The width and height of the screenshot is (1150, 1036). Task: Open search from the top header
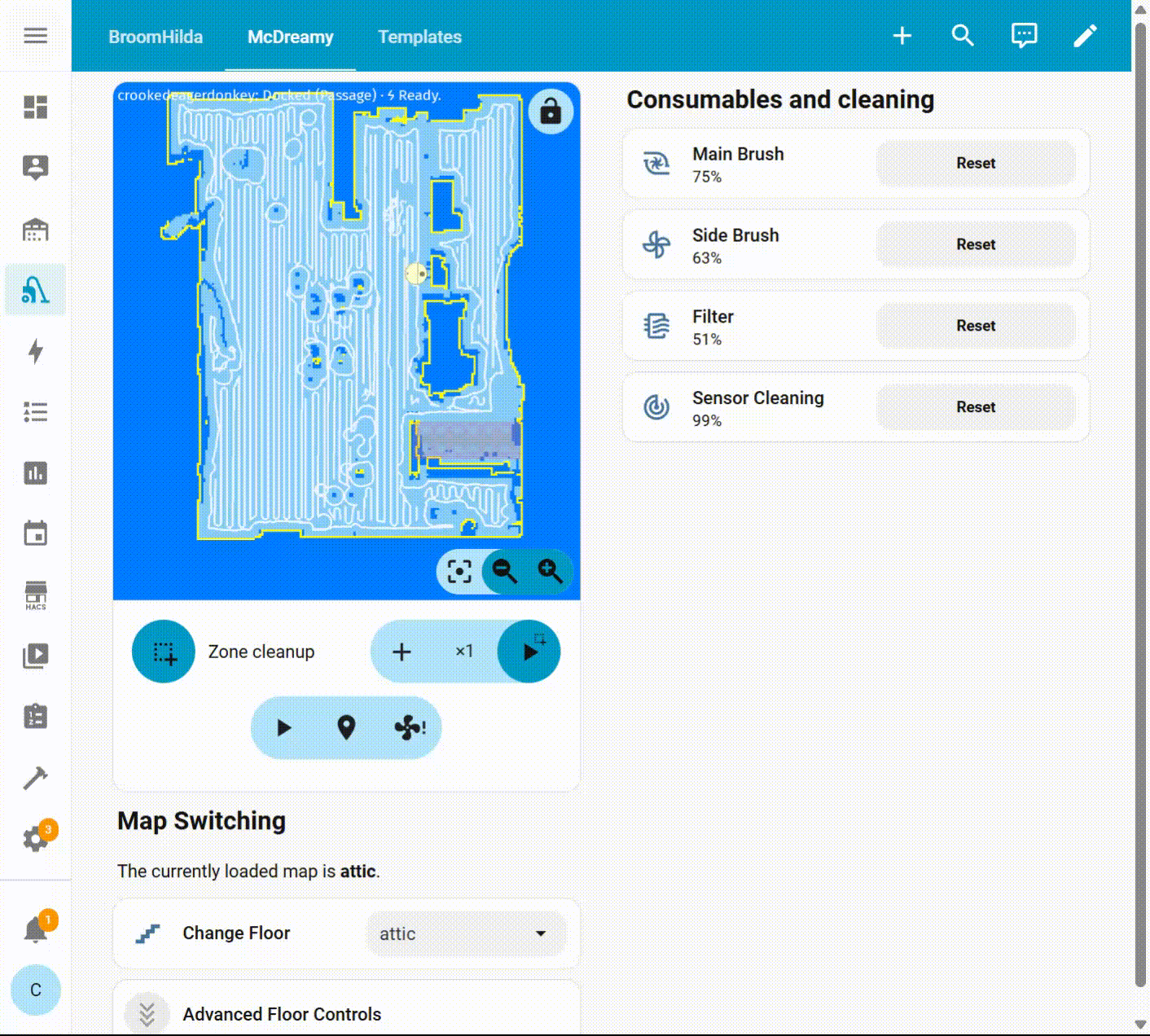coord(963,36)
